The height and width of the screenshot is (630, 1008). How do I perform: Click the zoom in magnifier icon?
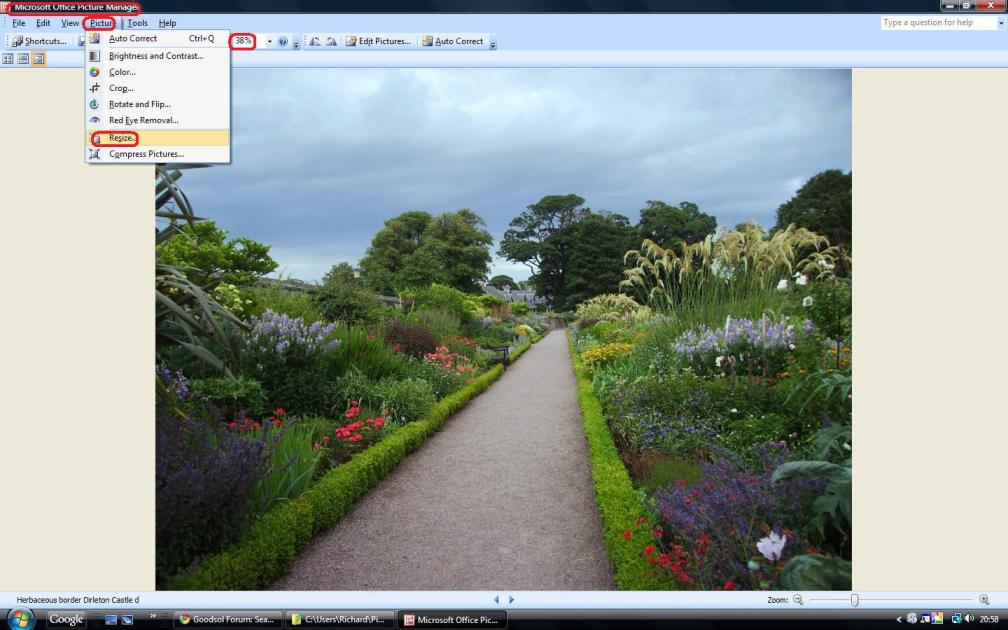(x=984, y=599)
